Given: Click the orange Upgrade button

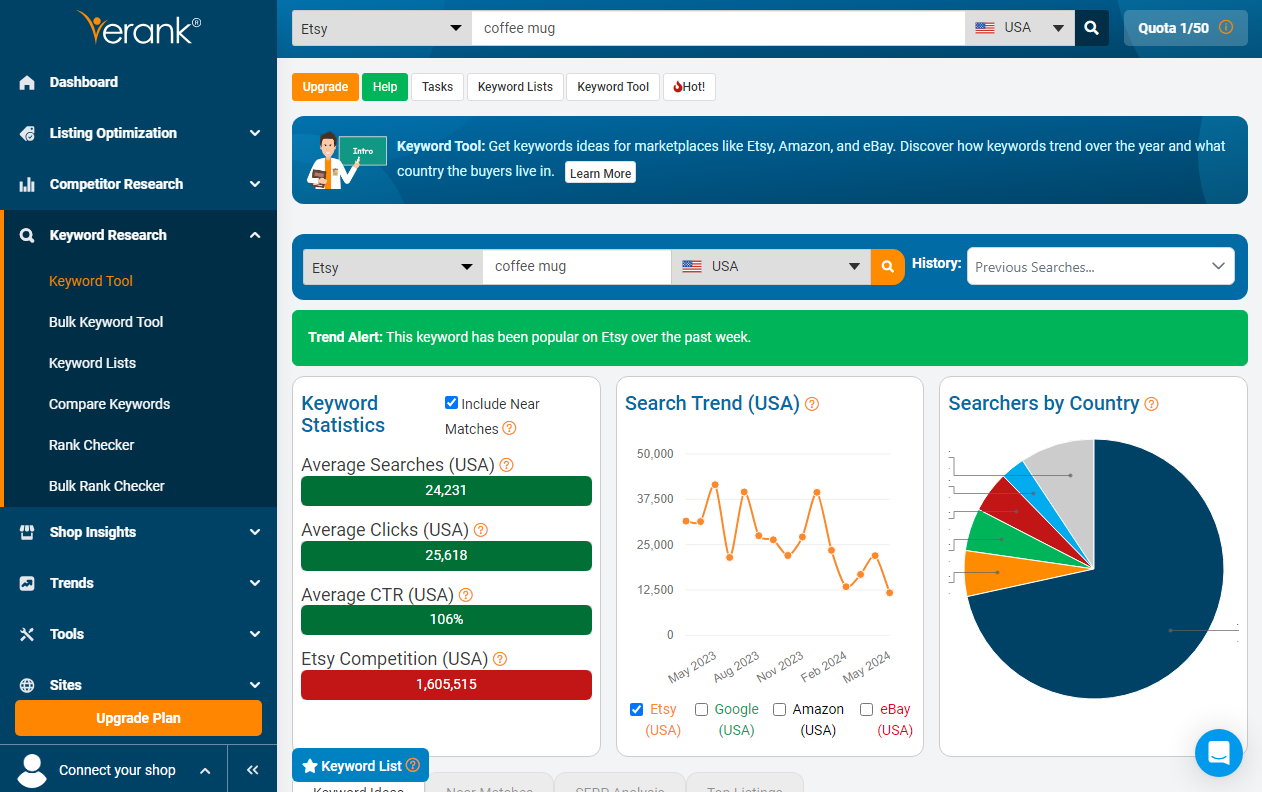Looking at the screenshot, I should (x=325, y=87).
